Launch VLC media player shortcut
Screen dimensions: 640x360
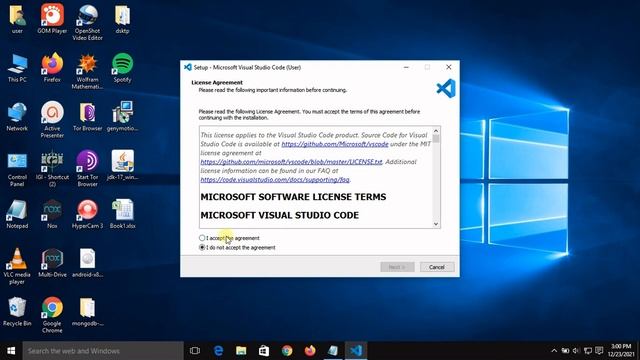coord(17,266)
